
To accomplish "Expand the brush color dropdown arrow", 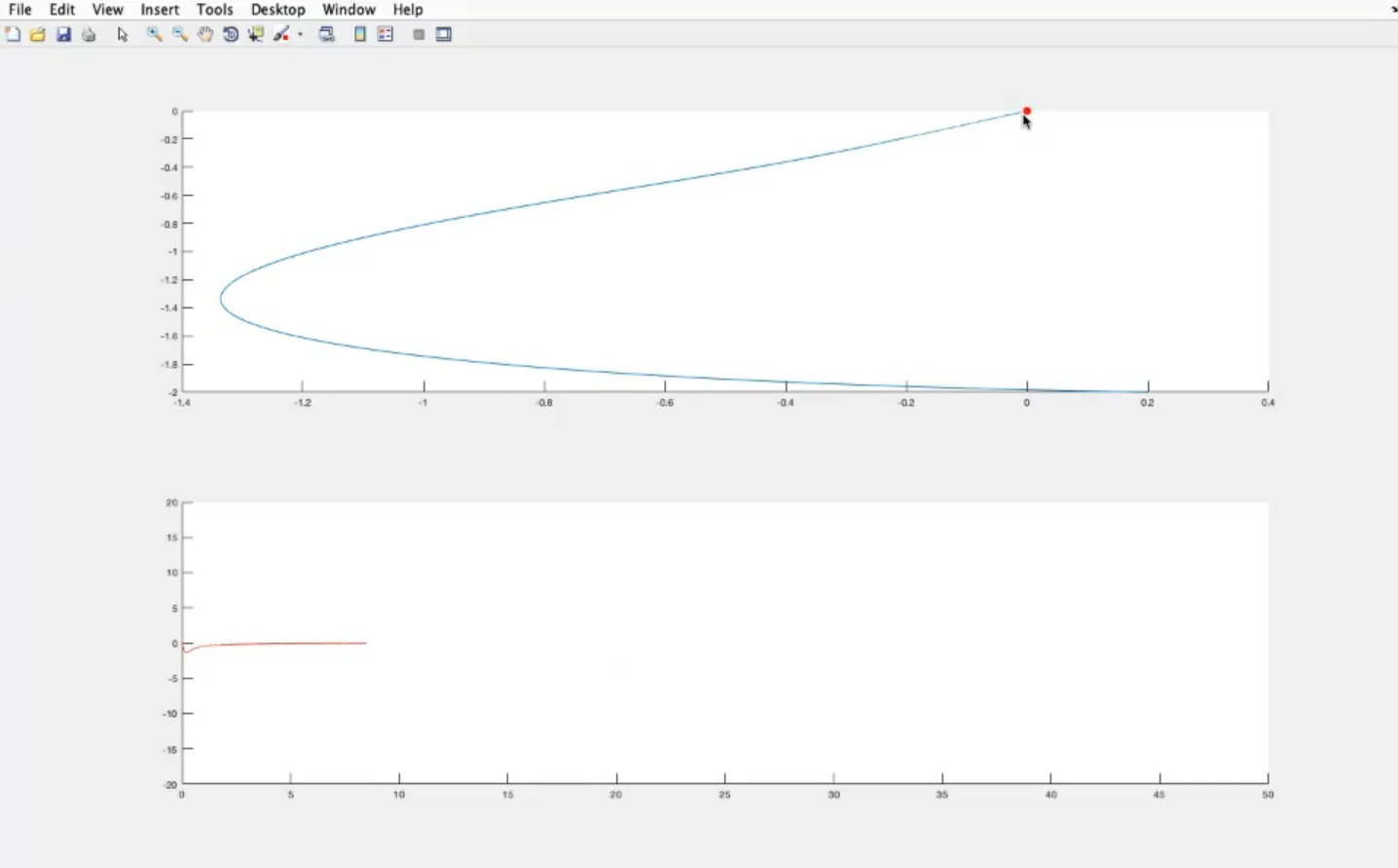I will pos(300,34).
